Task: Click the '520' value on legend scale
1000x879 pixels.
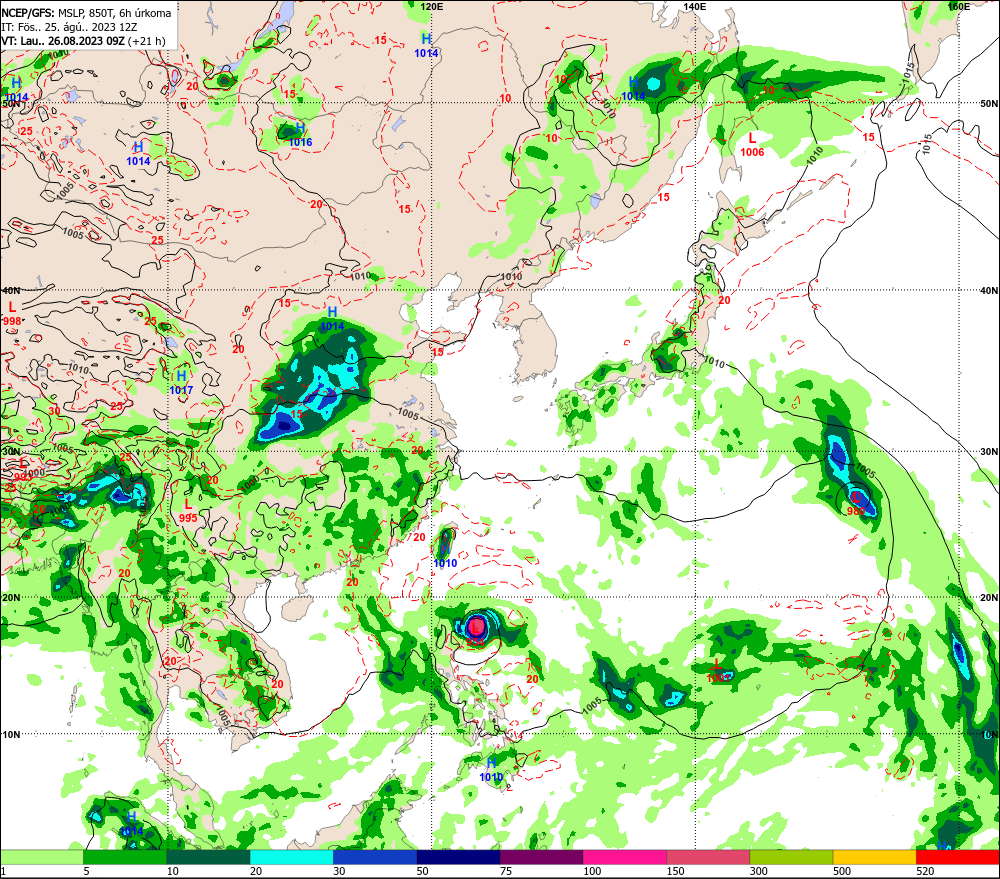Action: click(x=925, y=871)
